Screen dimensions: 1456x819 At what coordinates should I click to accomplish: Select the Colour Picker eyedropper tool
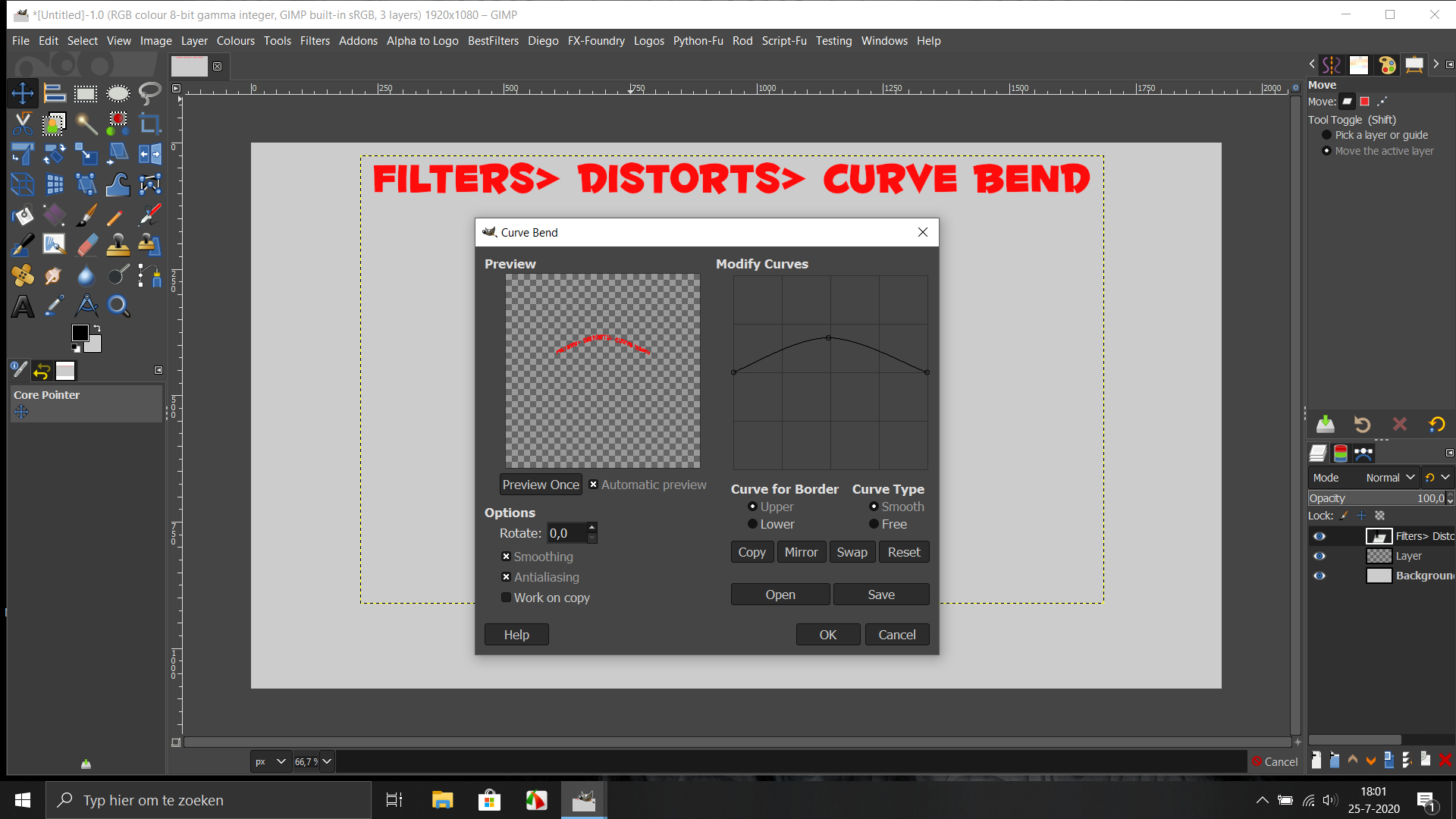55,306
